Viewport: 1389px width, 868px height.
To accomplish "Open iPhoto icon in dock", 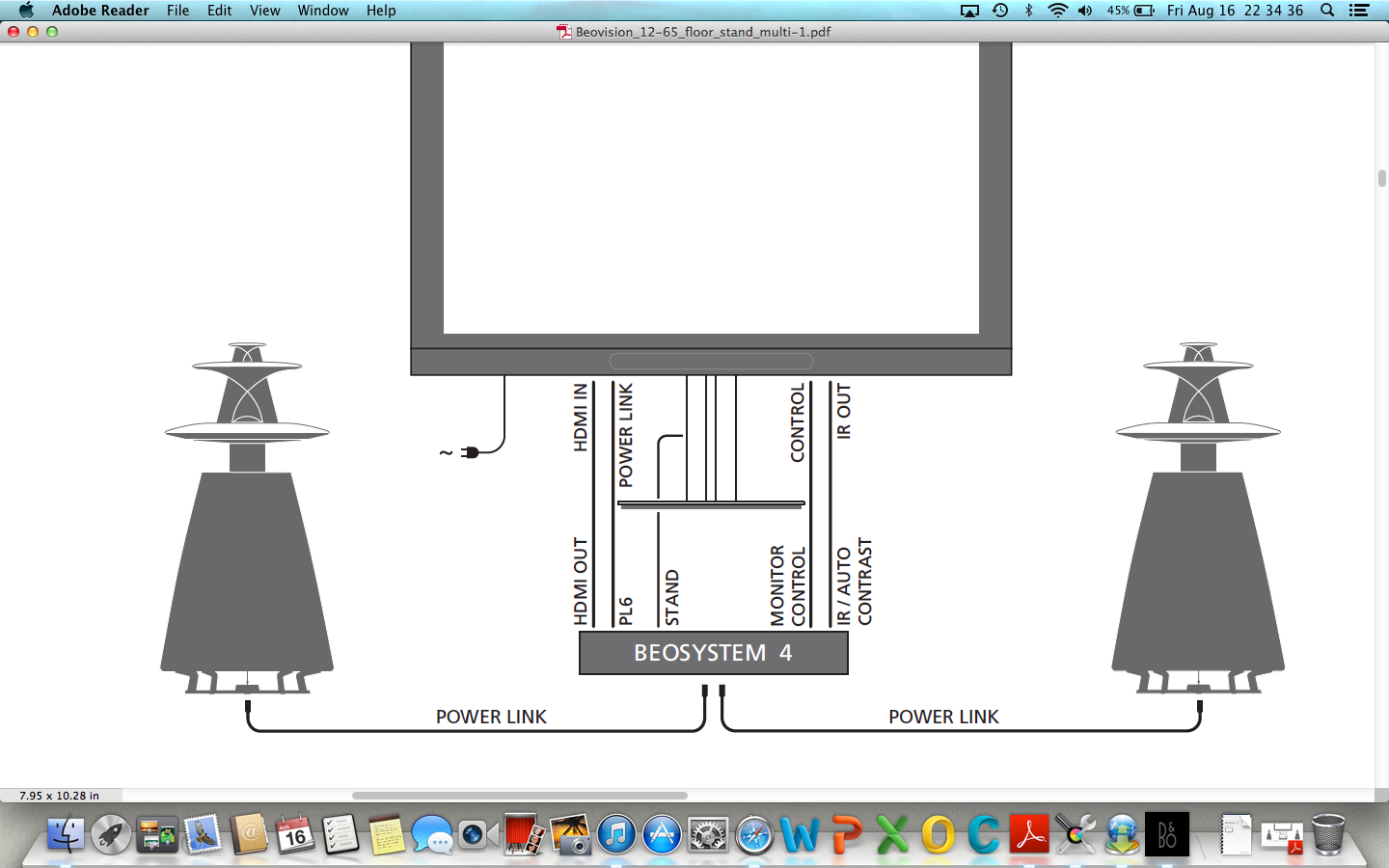I will 570,834.
